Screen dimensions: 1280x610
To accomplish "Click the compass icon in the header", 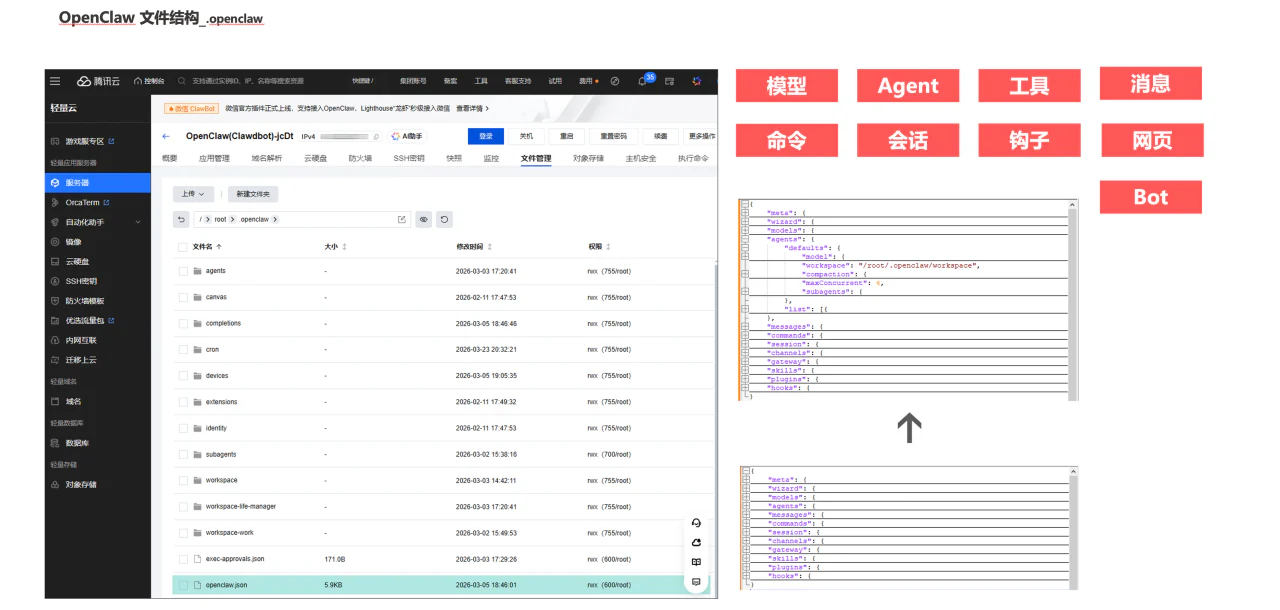I will click(x=615, y=81).
